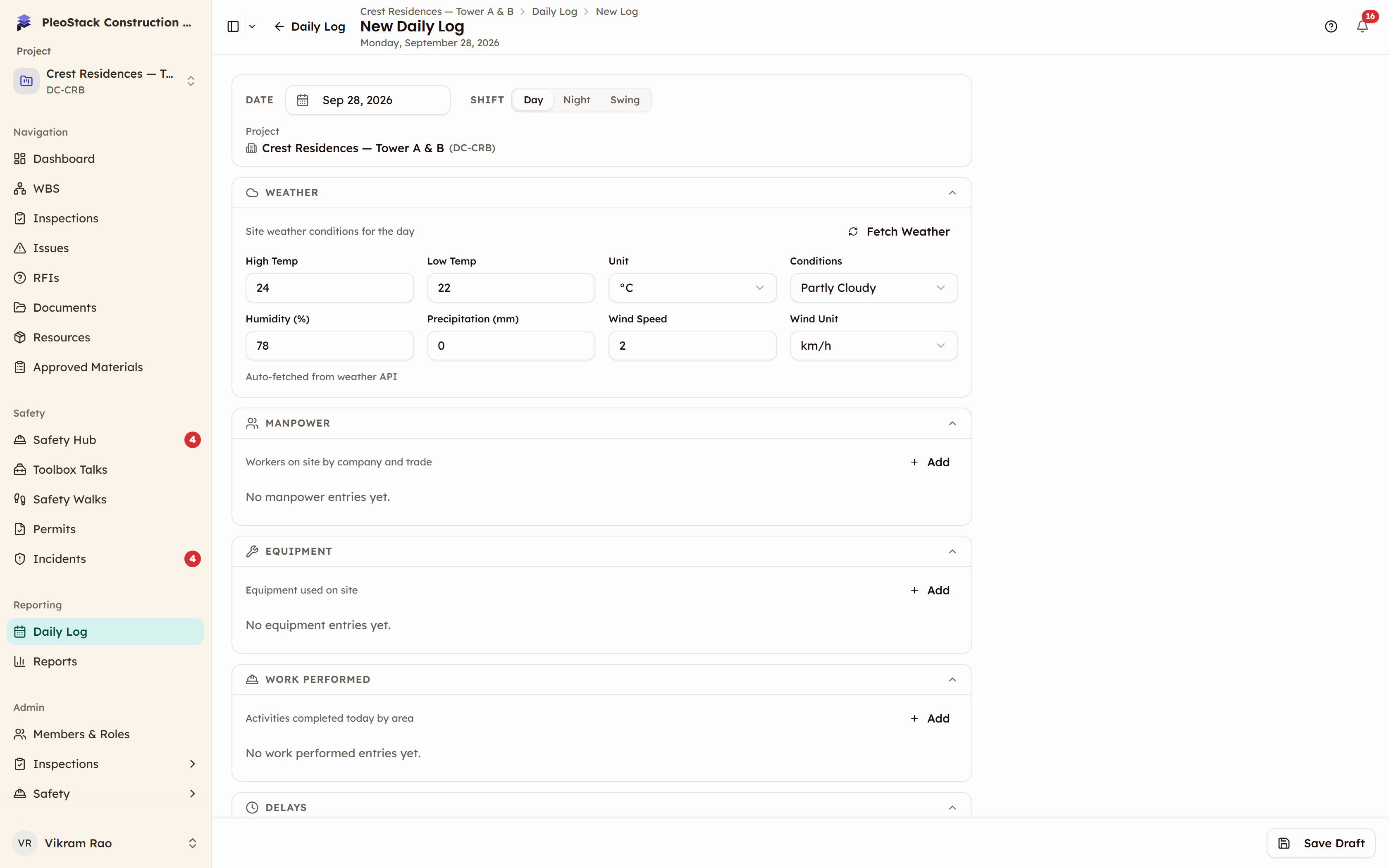The width and height of the screenshot is (1389, 868).
Task: Open dropdown arrow beside sidebar toggle
Action: pos(252,26)
